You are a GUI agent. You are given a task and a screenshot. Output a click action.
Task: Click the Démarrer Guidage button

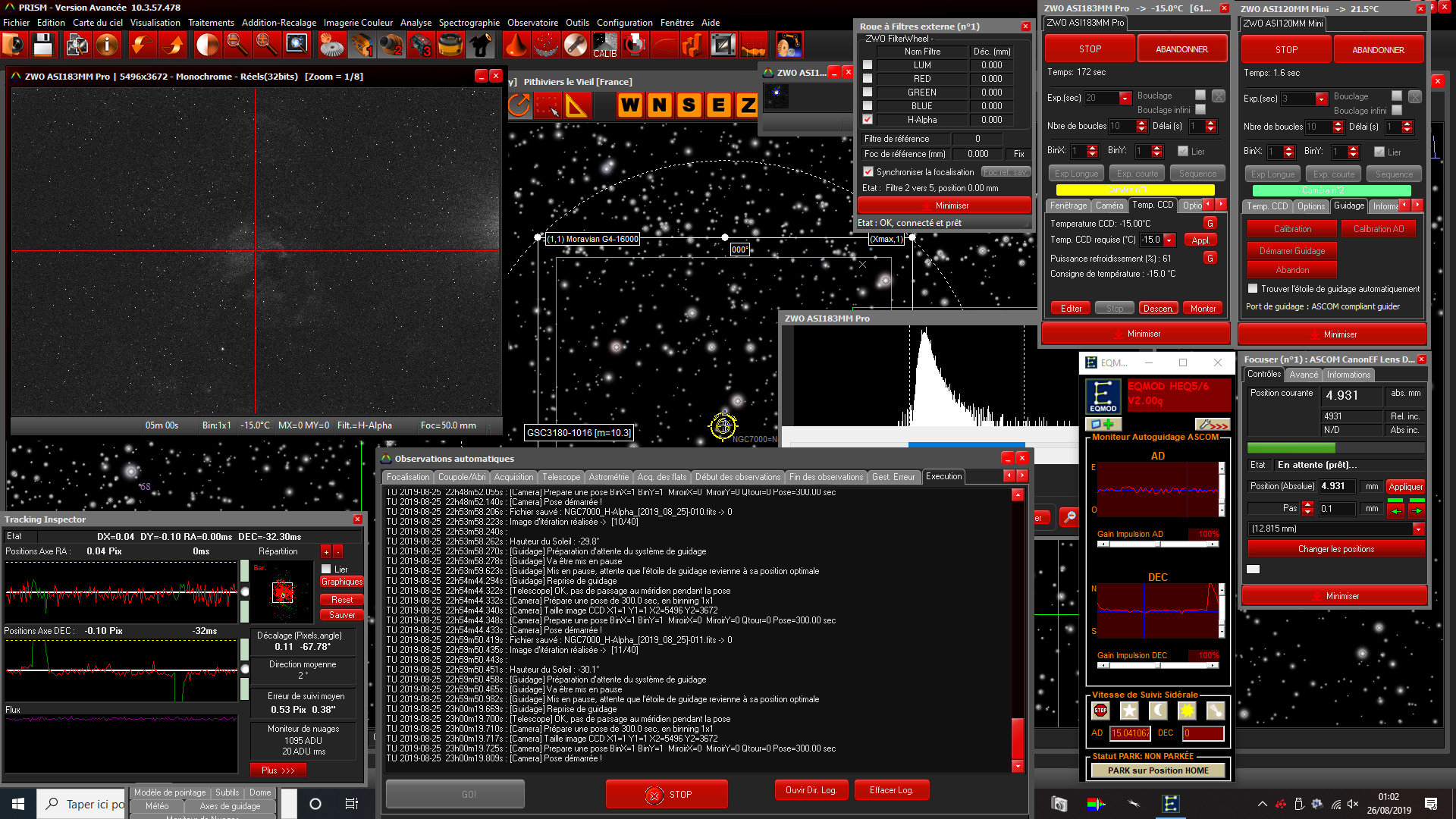pos(1291,251)
